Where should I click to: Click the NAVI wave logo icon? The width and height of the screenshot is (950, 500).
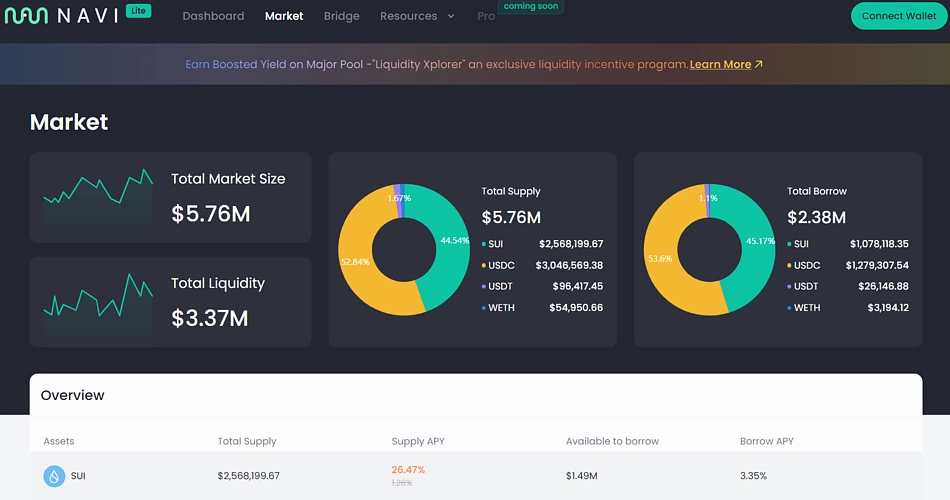point(26,16)
